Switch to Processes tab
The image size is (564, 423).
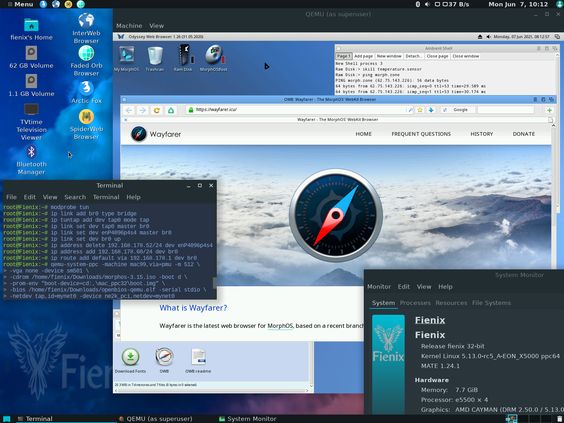click(x=415, y=303)
